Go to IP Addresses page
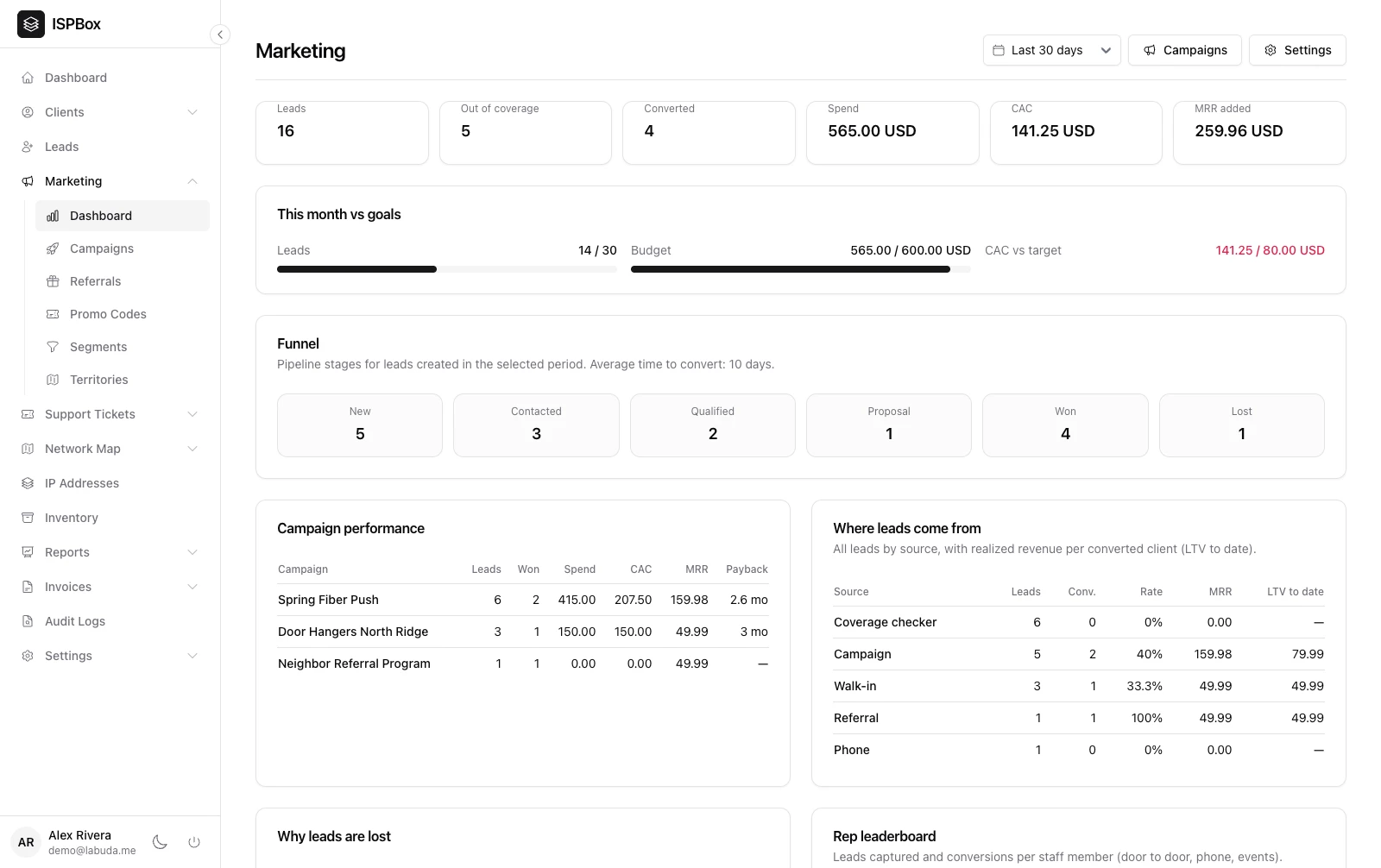1381x868 pixels. pos(110,483)
